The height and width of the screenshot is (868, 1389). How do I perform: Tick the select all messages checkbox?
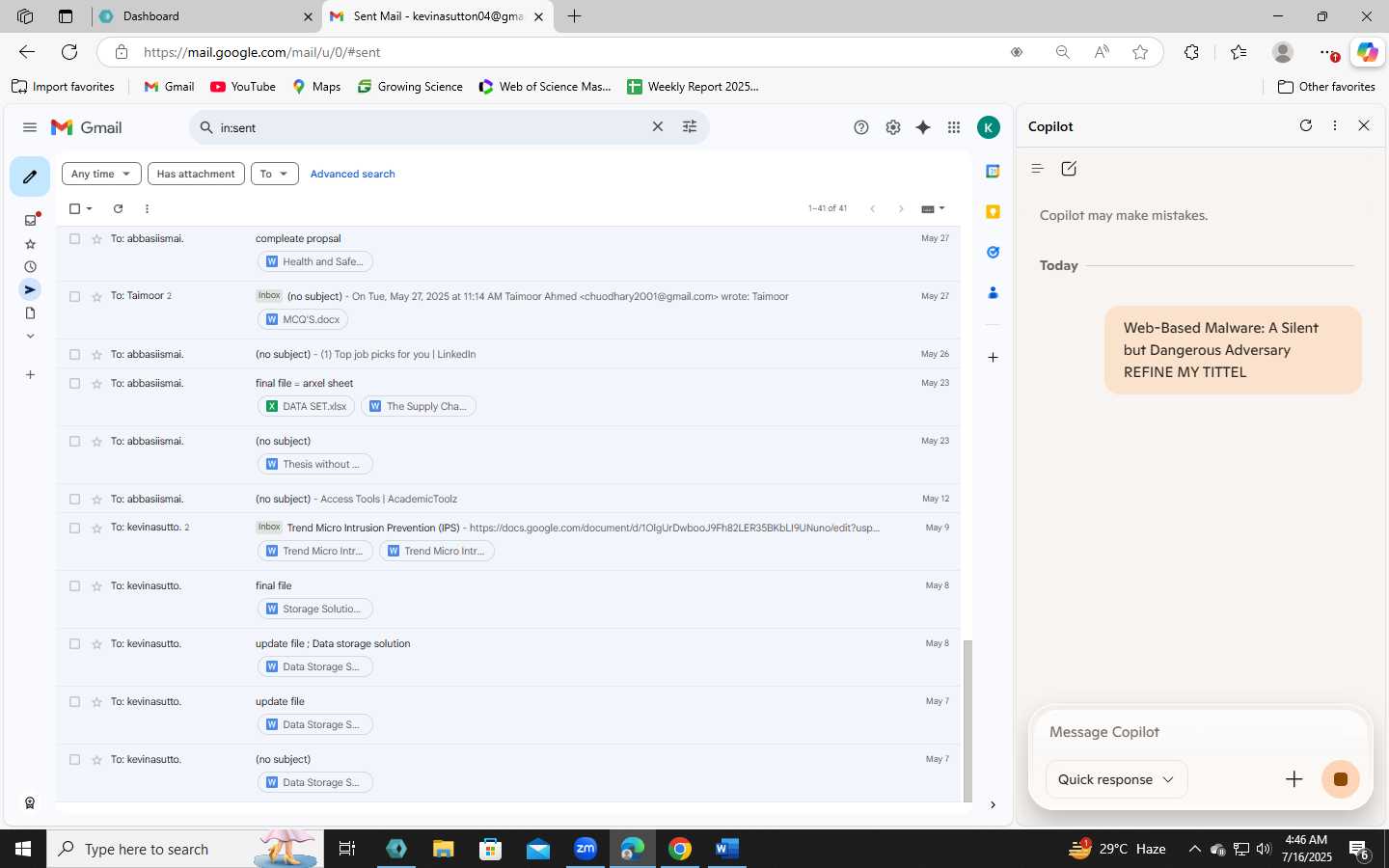[x=74, y=208]
